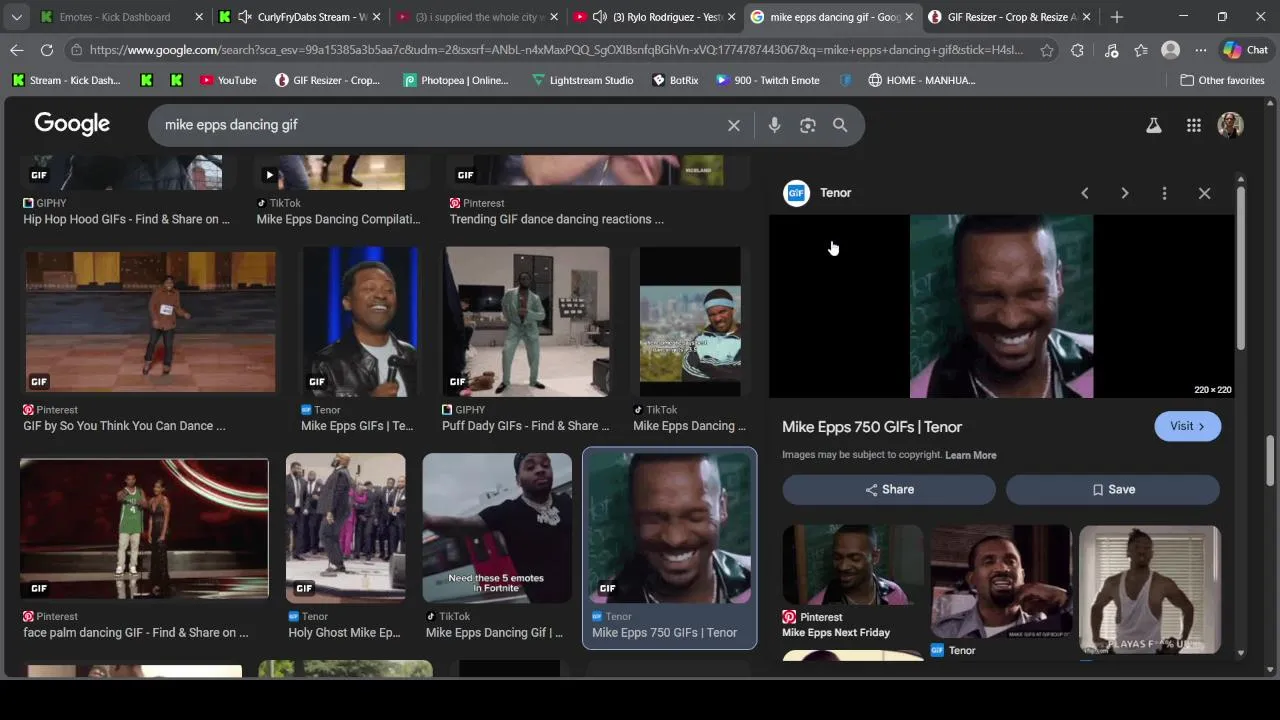The image size is (1280, 720).
Task: Show next image in Tenor preview panel
Action: [1125, 193]
